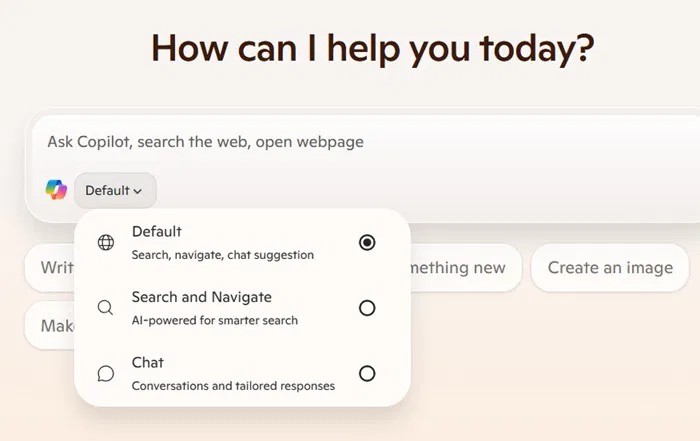The image size is (700, 441).
Task: Collapse the Default mode dropdown button
Action: point(114,190)
